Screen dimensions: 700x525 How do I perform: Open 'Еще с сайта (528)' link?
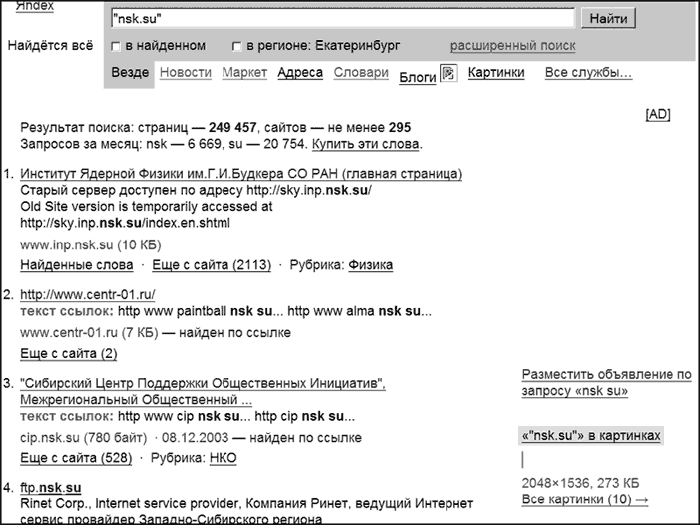coord(76,458)
